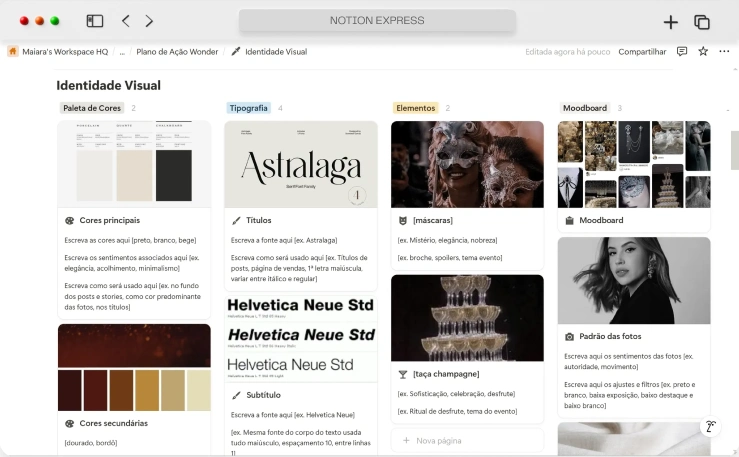The height and width of the screenshot is (457, 739).
Task: Open the Astralaga font thumbnail
Action: pyautogui.click(x=301, y=164)
